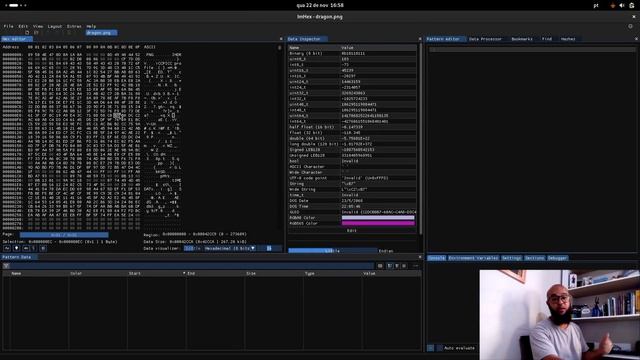640x360 pixels.
Task: Select the 'DOS Date' inspector row
Action: pos(352,201)
